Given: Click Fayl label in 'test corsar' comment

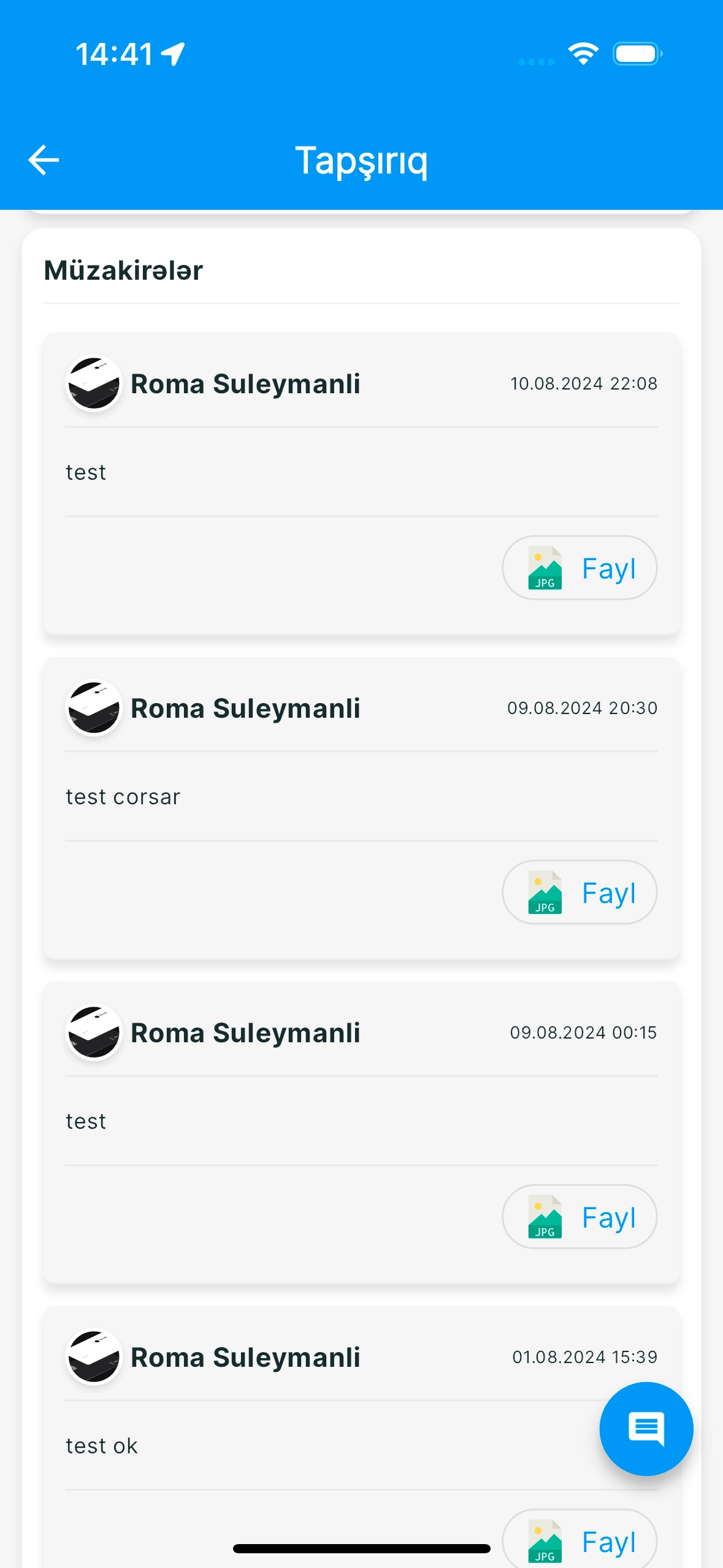Looking at the screenshot, I should [x=609, y=894].
